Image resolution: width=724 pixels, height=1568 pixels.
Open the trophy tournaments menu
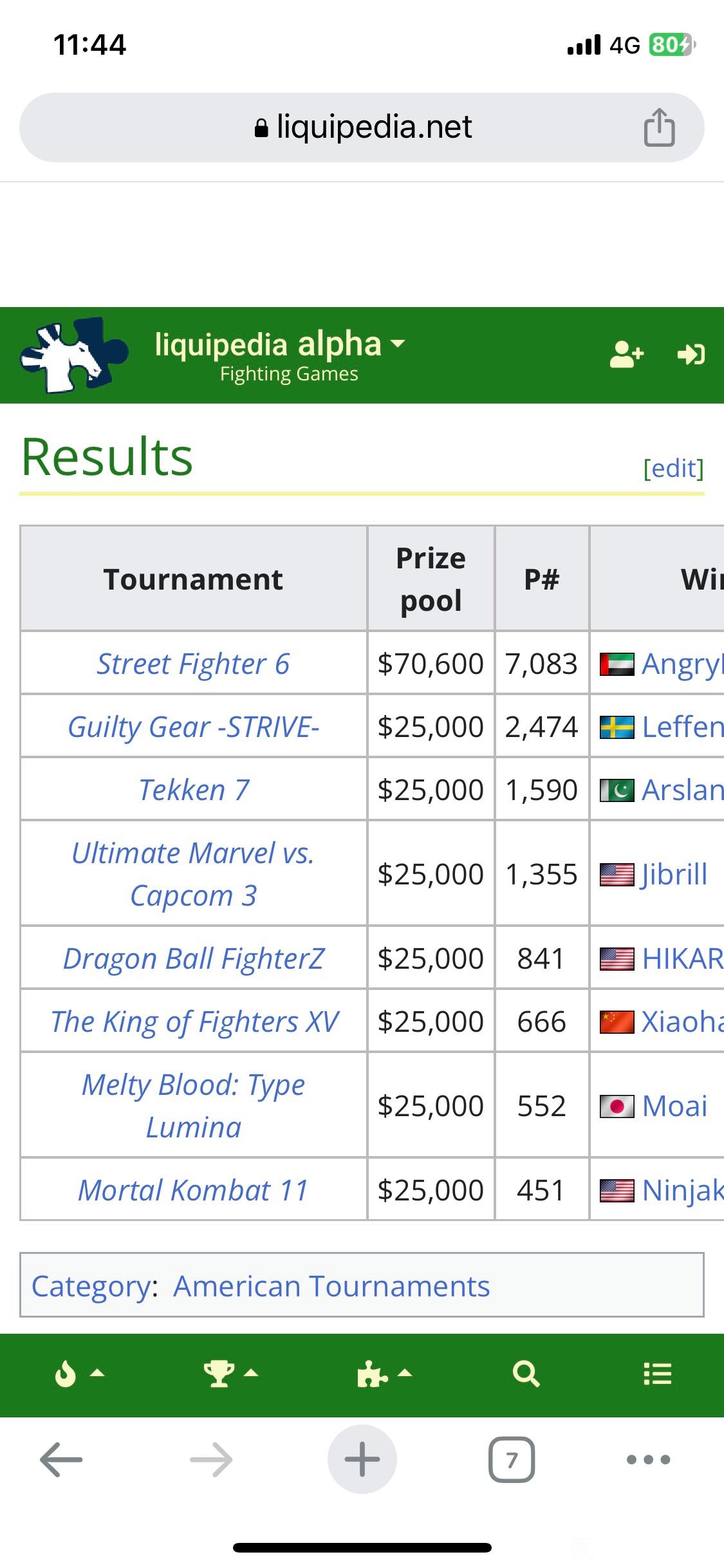coord(219,1374)
